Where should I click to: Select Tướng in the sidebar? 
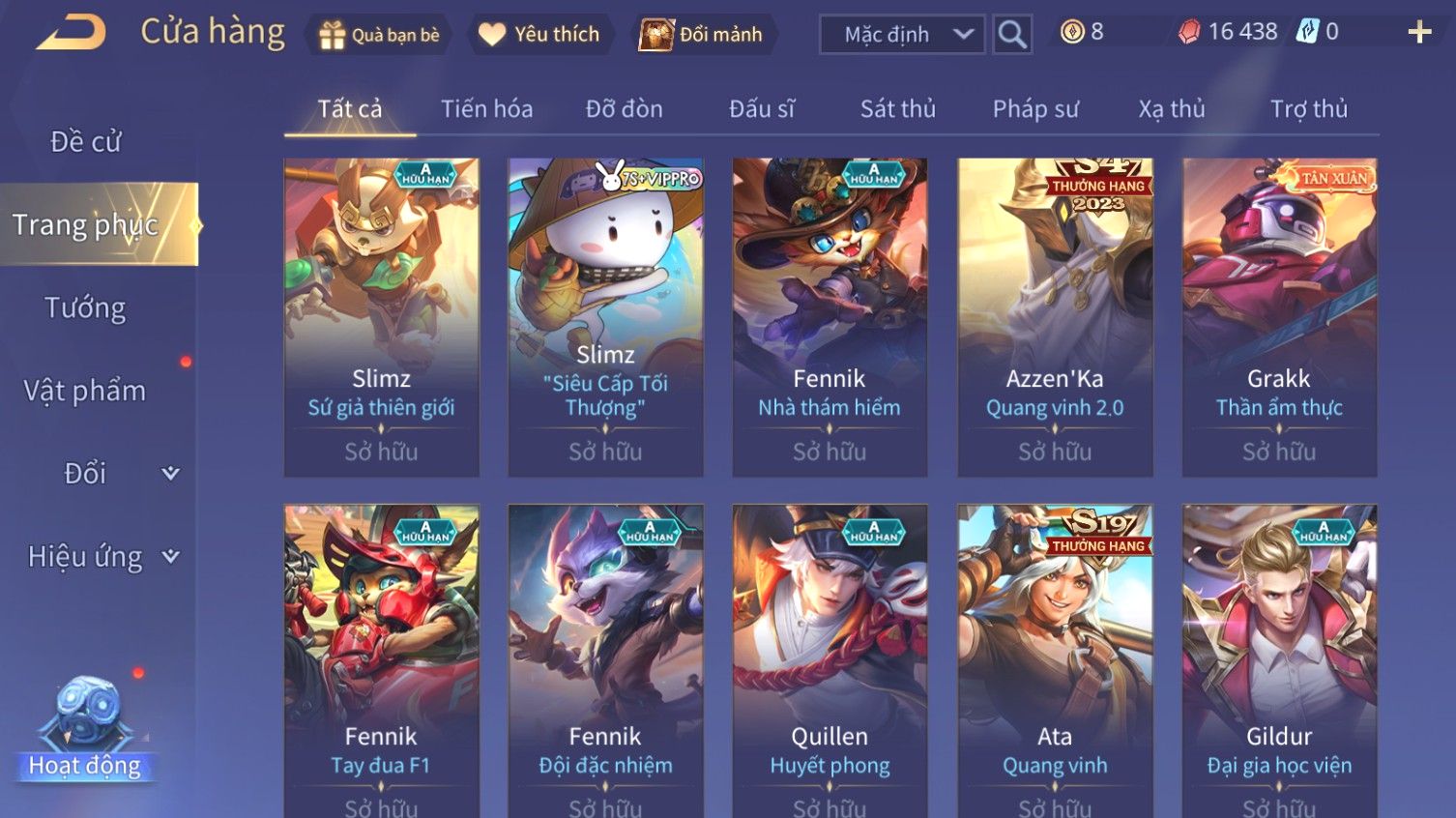(x=85, y=307)
